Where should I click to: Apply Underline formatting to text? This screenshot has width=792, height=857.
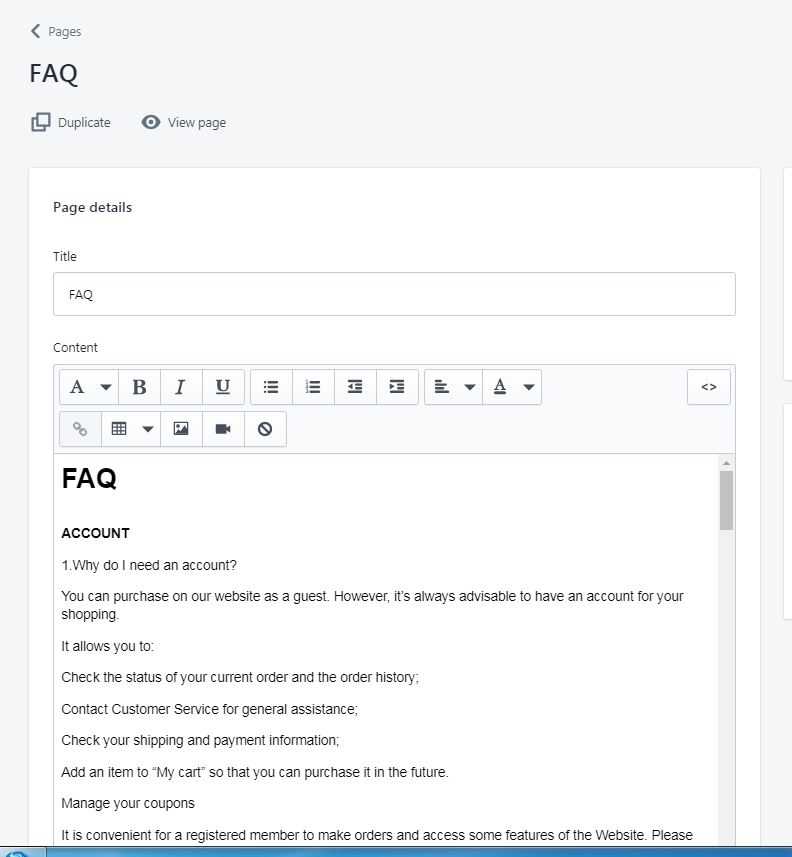(x=223, y=387)
